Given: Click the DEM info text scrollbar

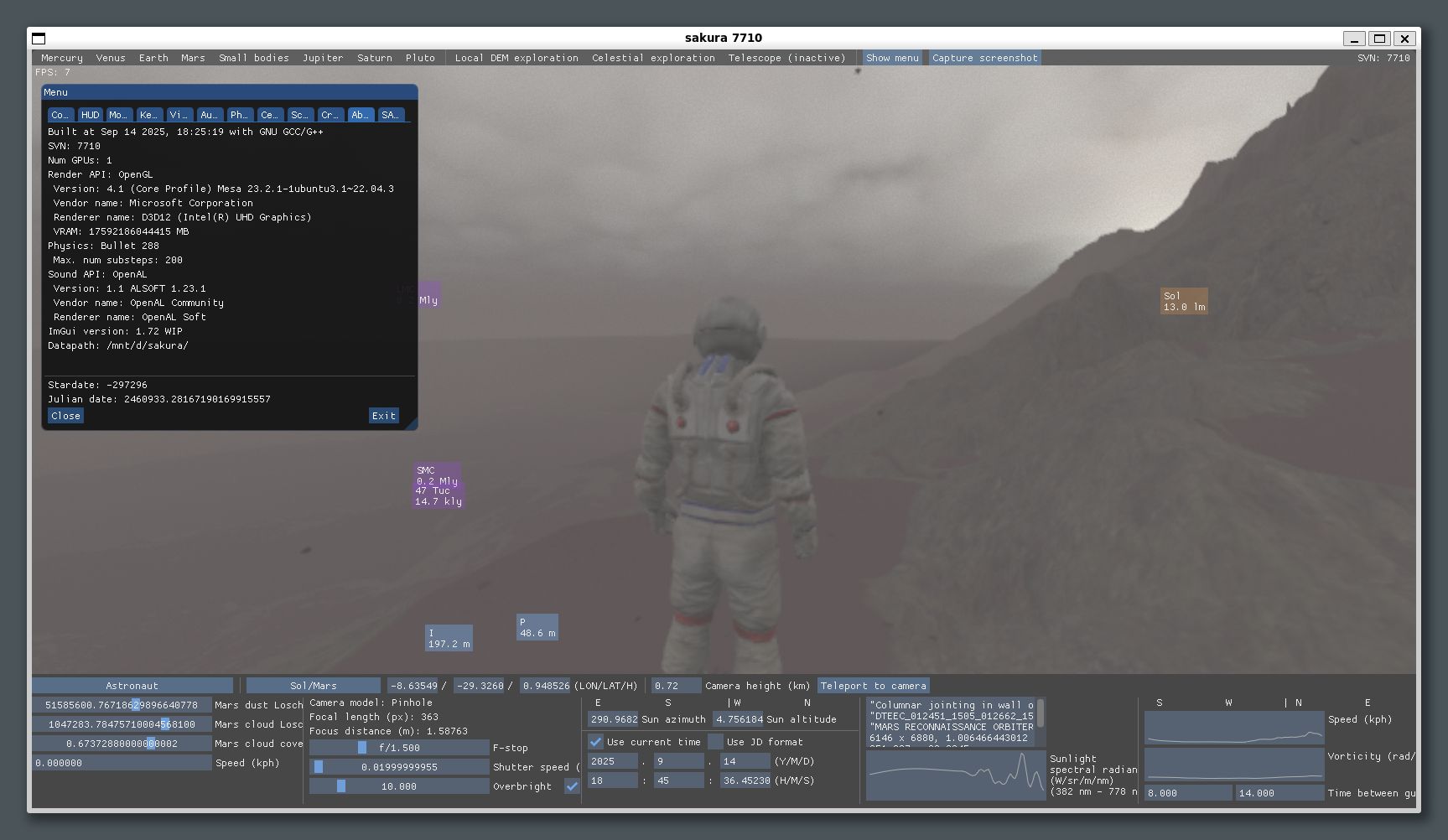Looking at the screenshot, I should click(1041, 713).
